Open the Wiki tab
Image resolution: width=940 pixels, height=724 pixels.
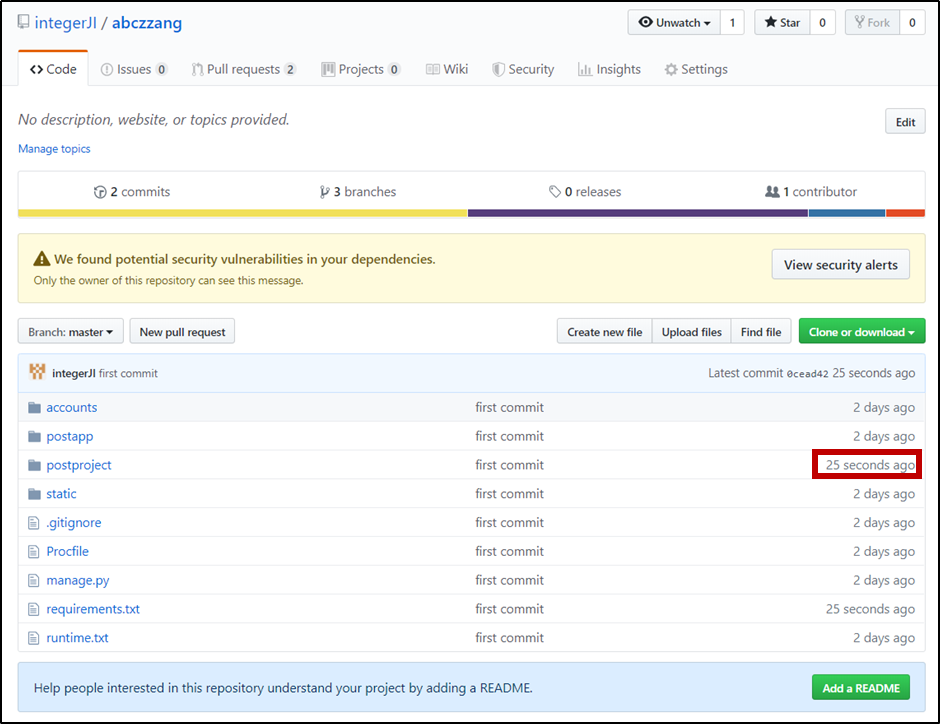point(447,70)
